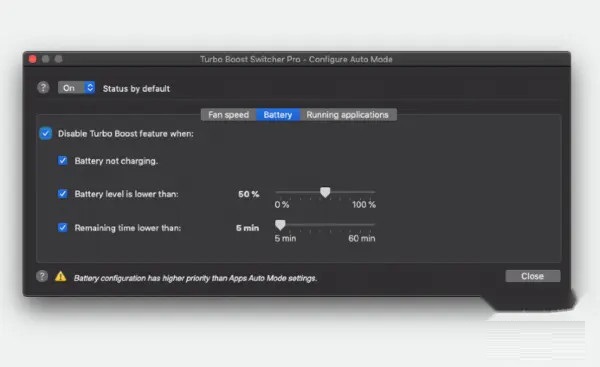
Task: Click the bottom help question mark icon
Action: 42,276
